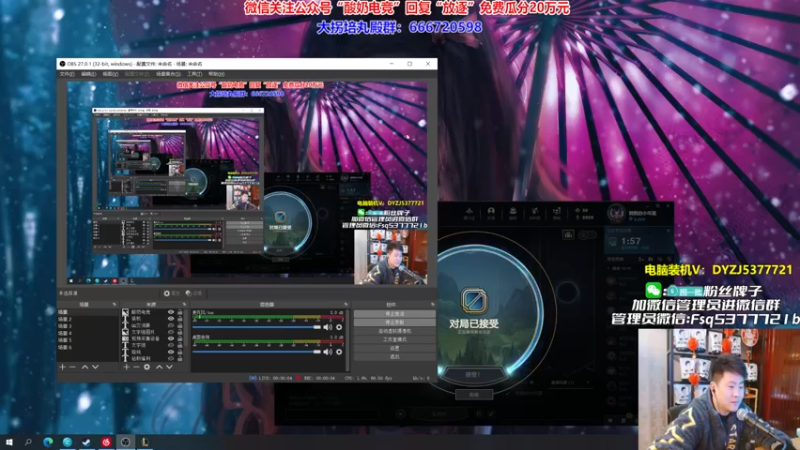Image resolution: width=800 pixels, height=450 pixels.
Task: Add a new scene with the plus icon
Action: 62,367
